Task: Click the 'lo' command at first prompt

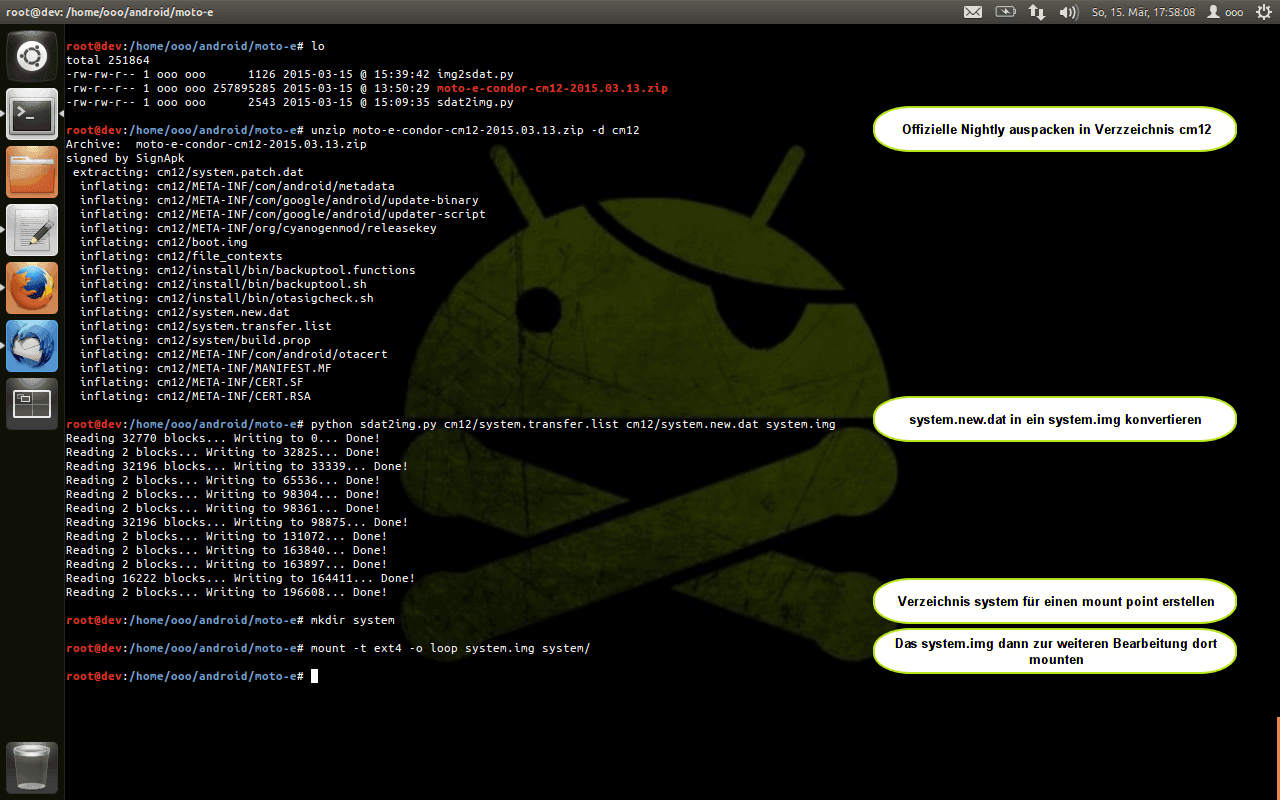Action: [x=318, y=46]
